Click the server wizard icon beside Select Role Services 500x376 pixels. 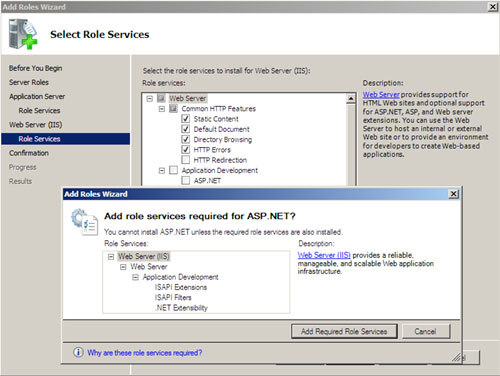point(23,34)
